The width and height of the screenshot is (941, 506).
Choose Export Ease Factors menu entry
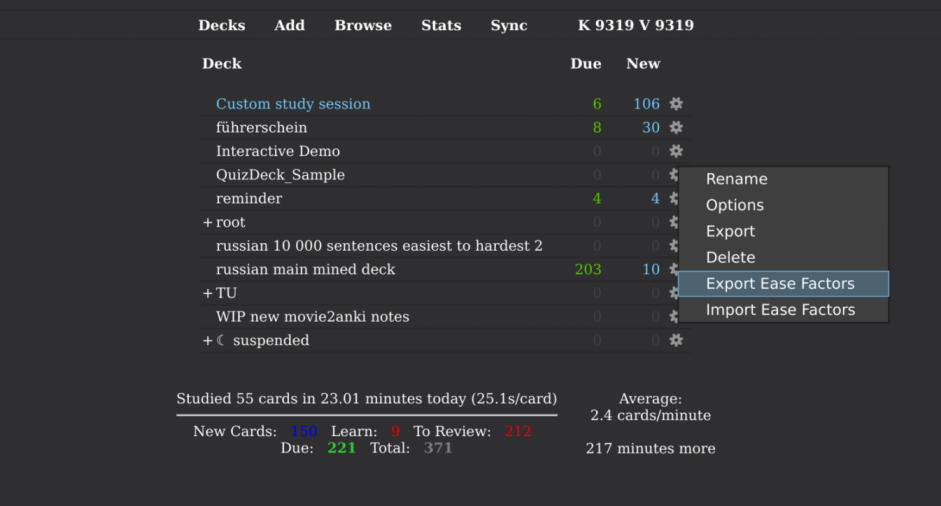point(780,284)
